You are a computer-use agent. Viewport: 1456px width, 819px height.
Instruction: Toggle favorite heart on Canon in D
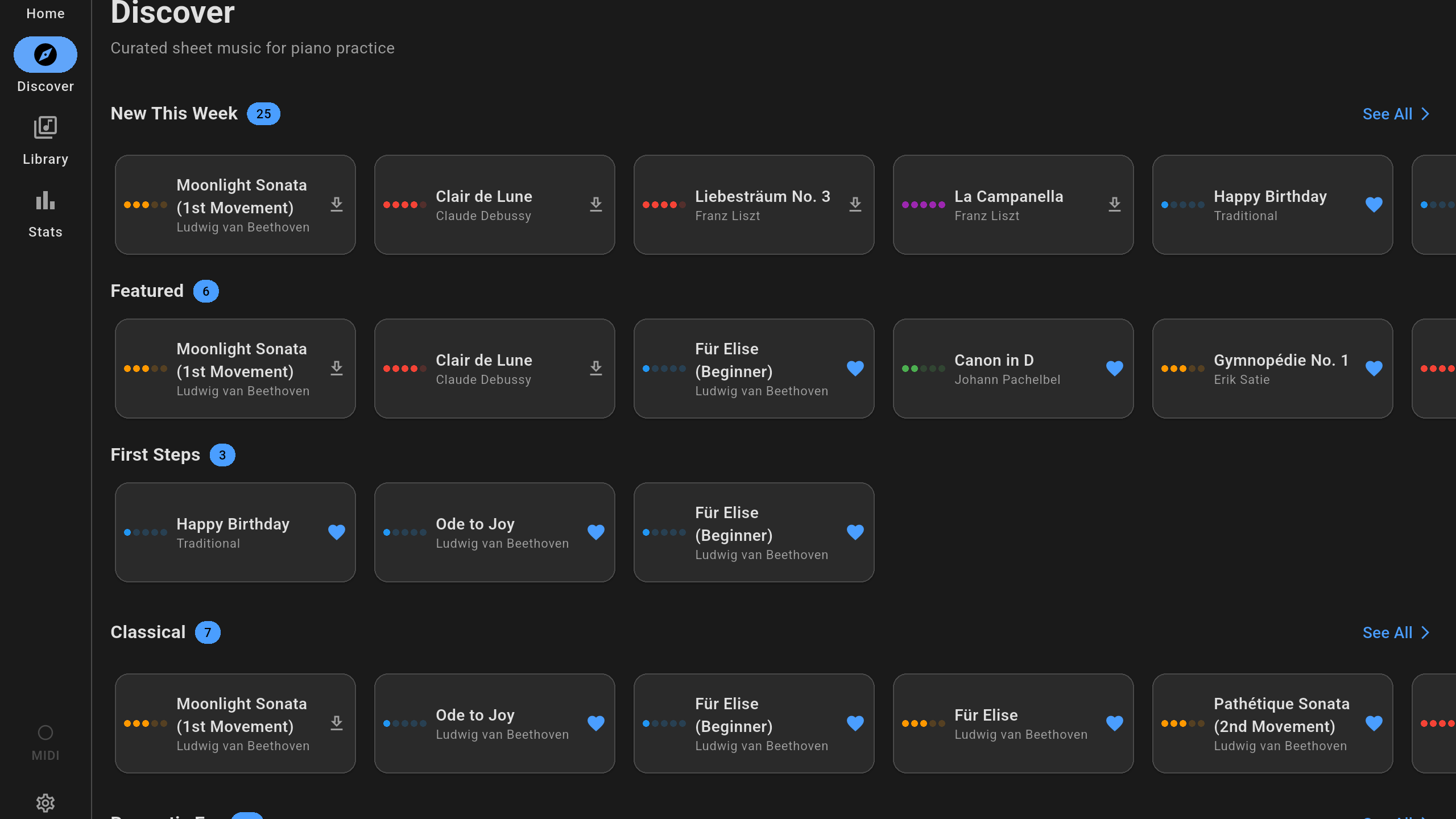point(1115,369)
